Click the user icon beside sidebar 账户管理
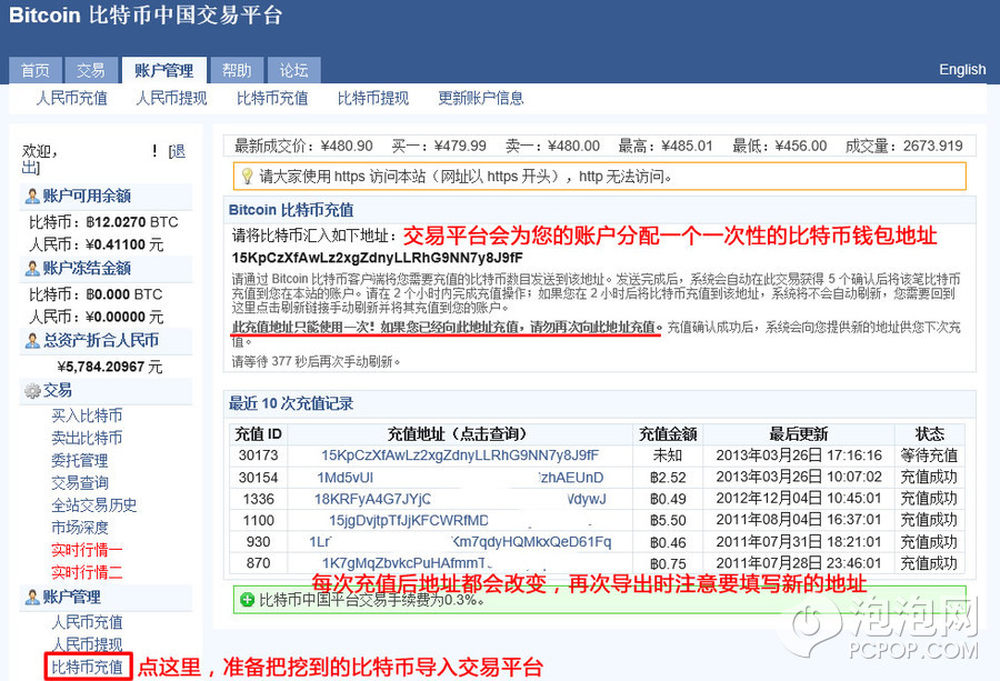The height and width of the screenshot is (681, 1000). click(32, 597)
